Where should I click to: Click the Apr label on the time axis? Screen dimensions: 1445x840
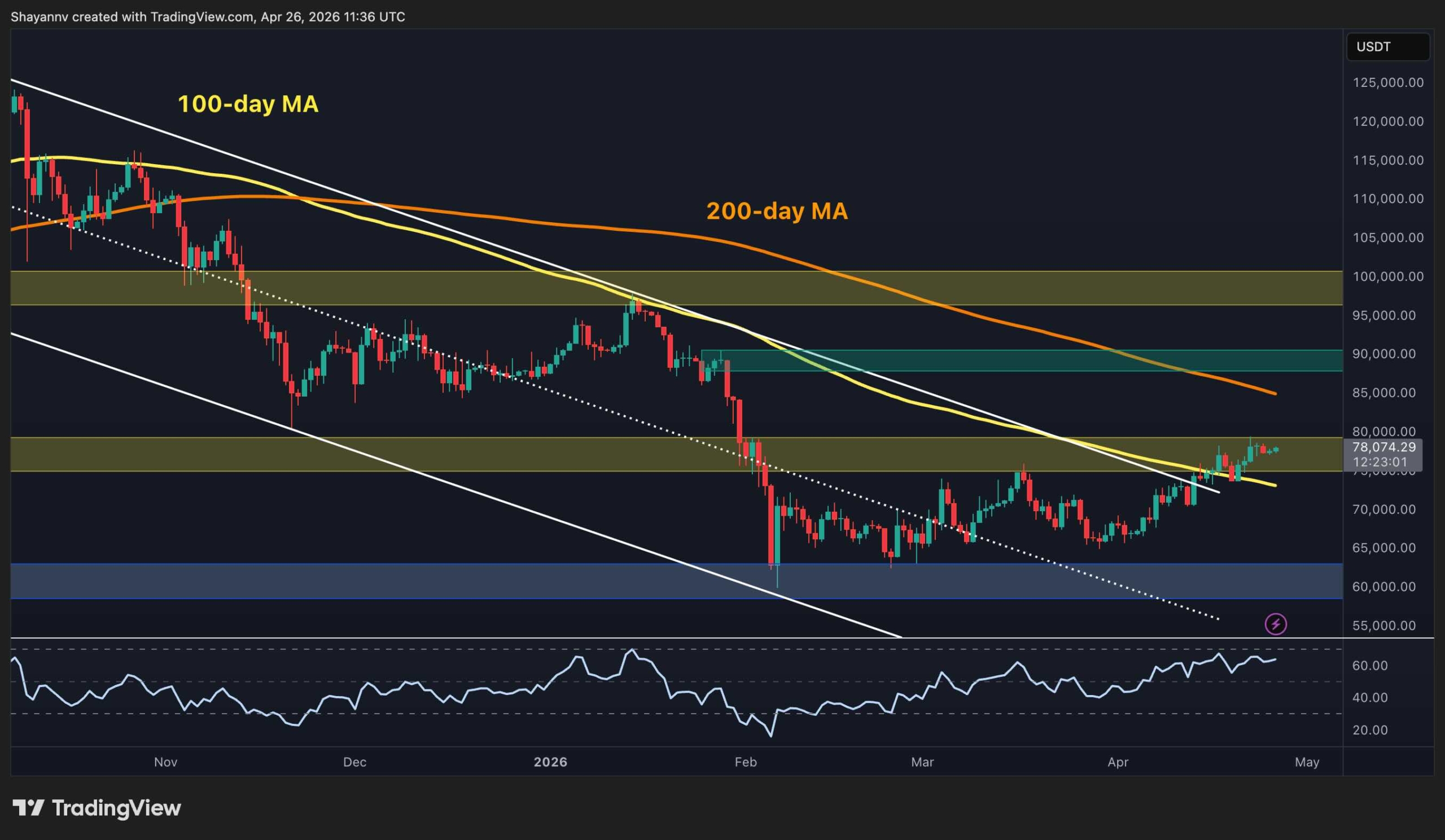[x=1116, y=762]
